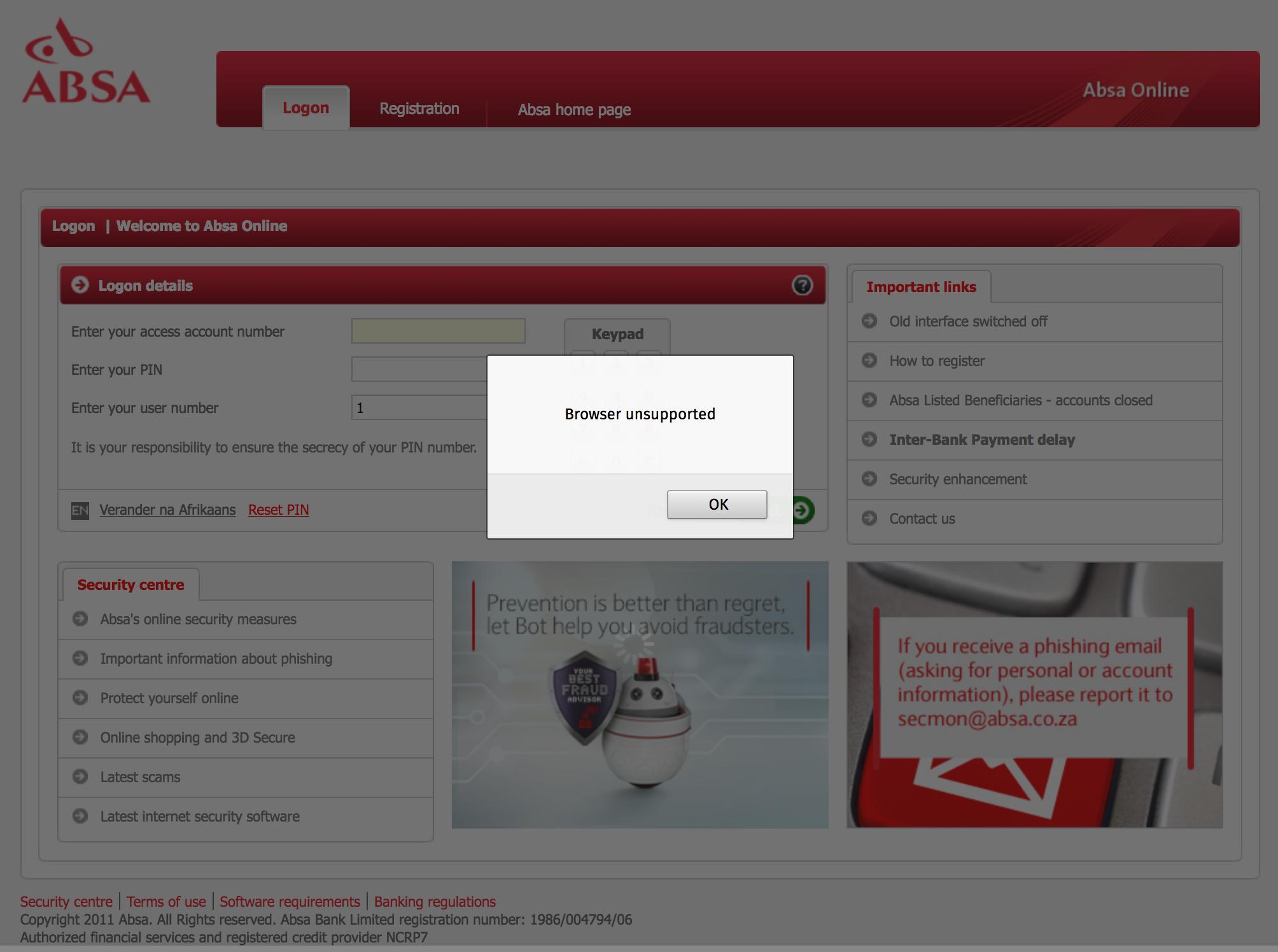Click arrow icon next to Absa's online security measures

point(80,619)
